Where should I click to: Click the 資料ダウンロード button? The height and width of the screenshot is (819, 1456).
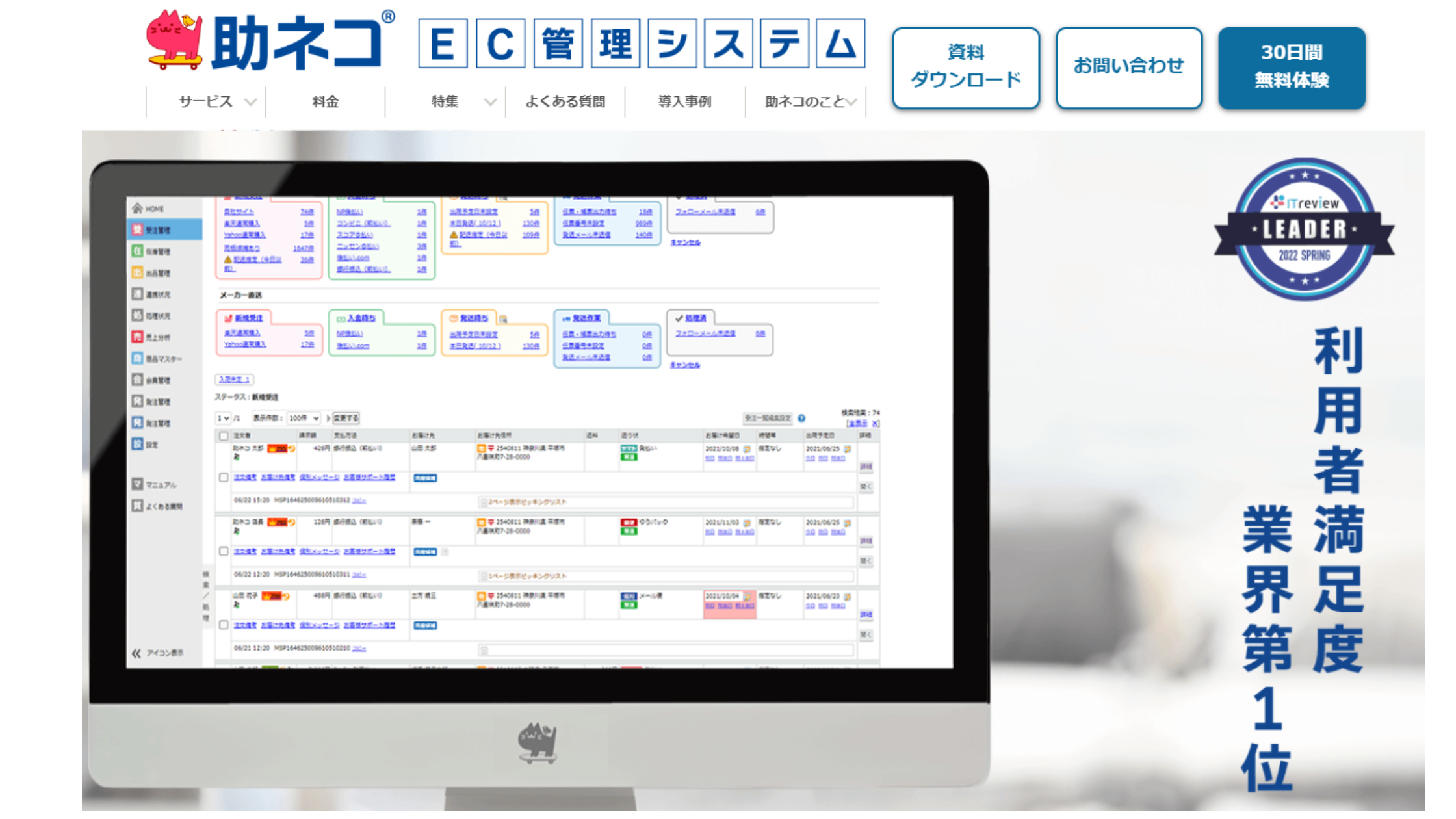tap(965, 67)
